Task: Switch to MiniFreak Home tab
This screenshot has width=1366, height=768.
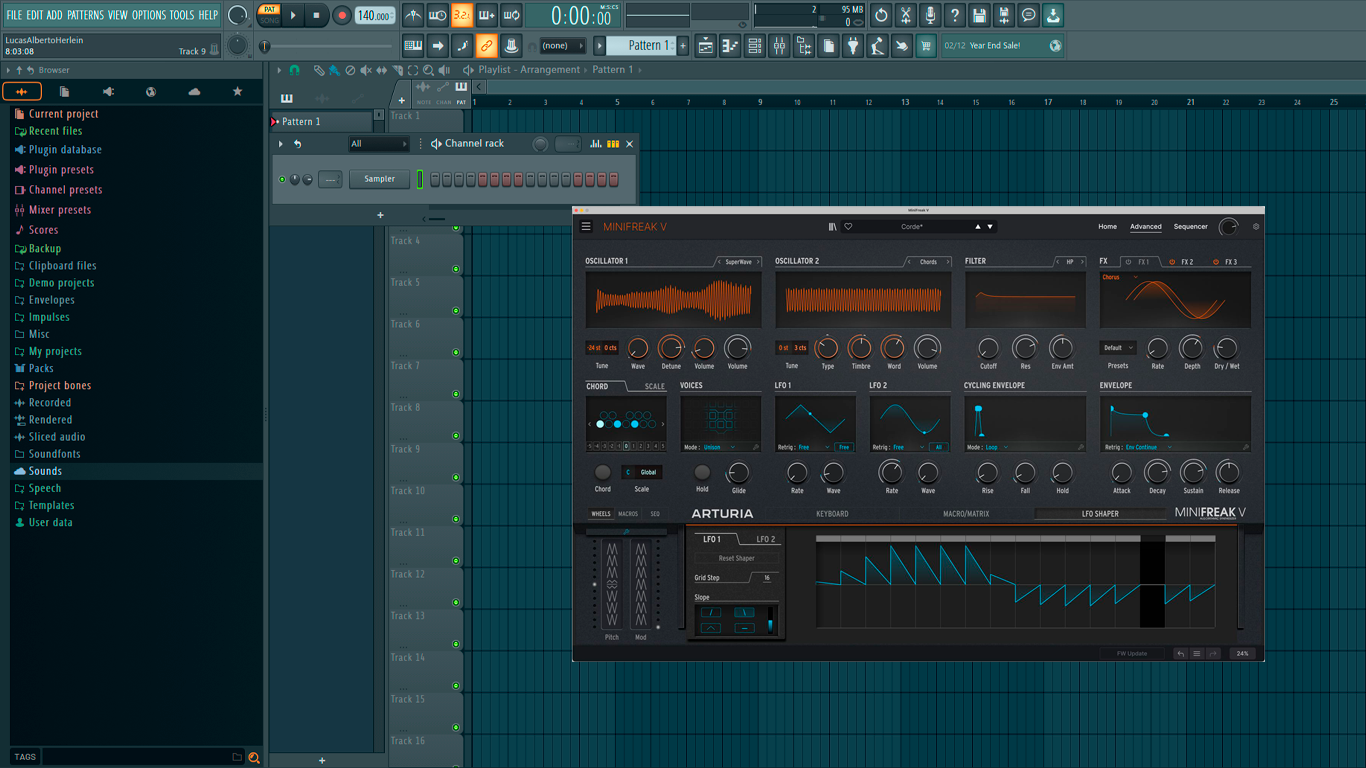Action: (x=1107, y=227)
